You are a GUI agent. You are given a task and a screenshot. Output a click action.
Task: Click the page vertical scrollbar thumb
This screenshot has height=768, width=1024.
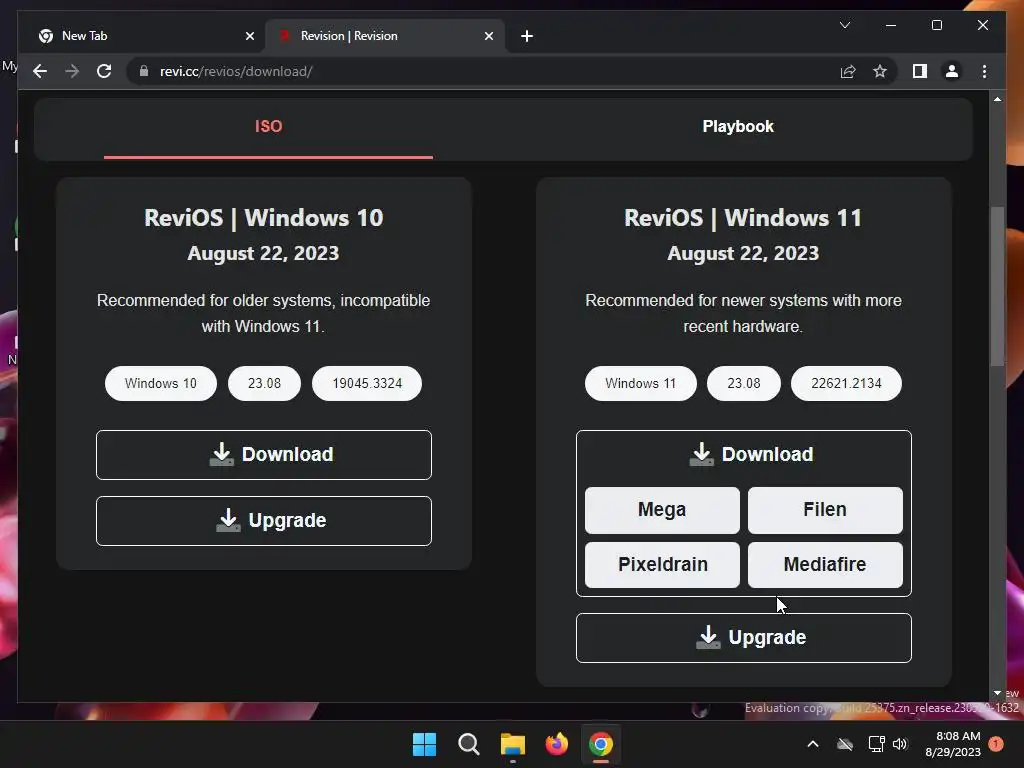[997, 287]
